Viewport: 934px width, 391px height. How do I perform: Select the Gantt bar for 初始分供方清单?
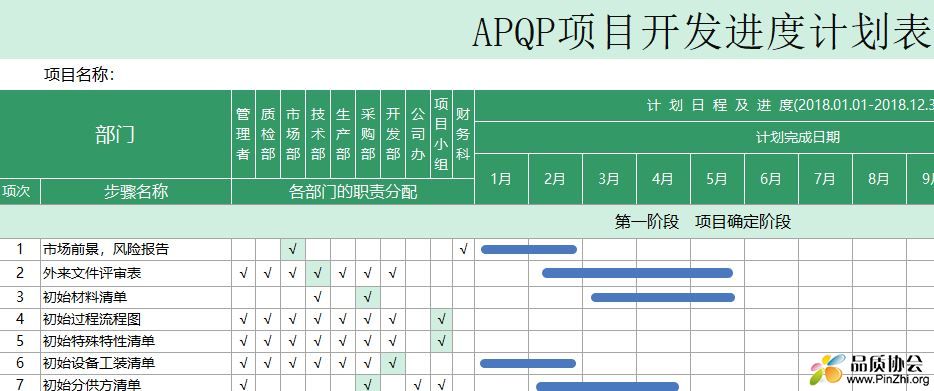tap(608, 387)
